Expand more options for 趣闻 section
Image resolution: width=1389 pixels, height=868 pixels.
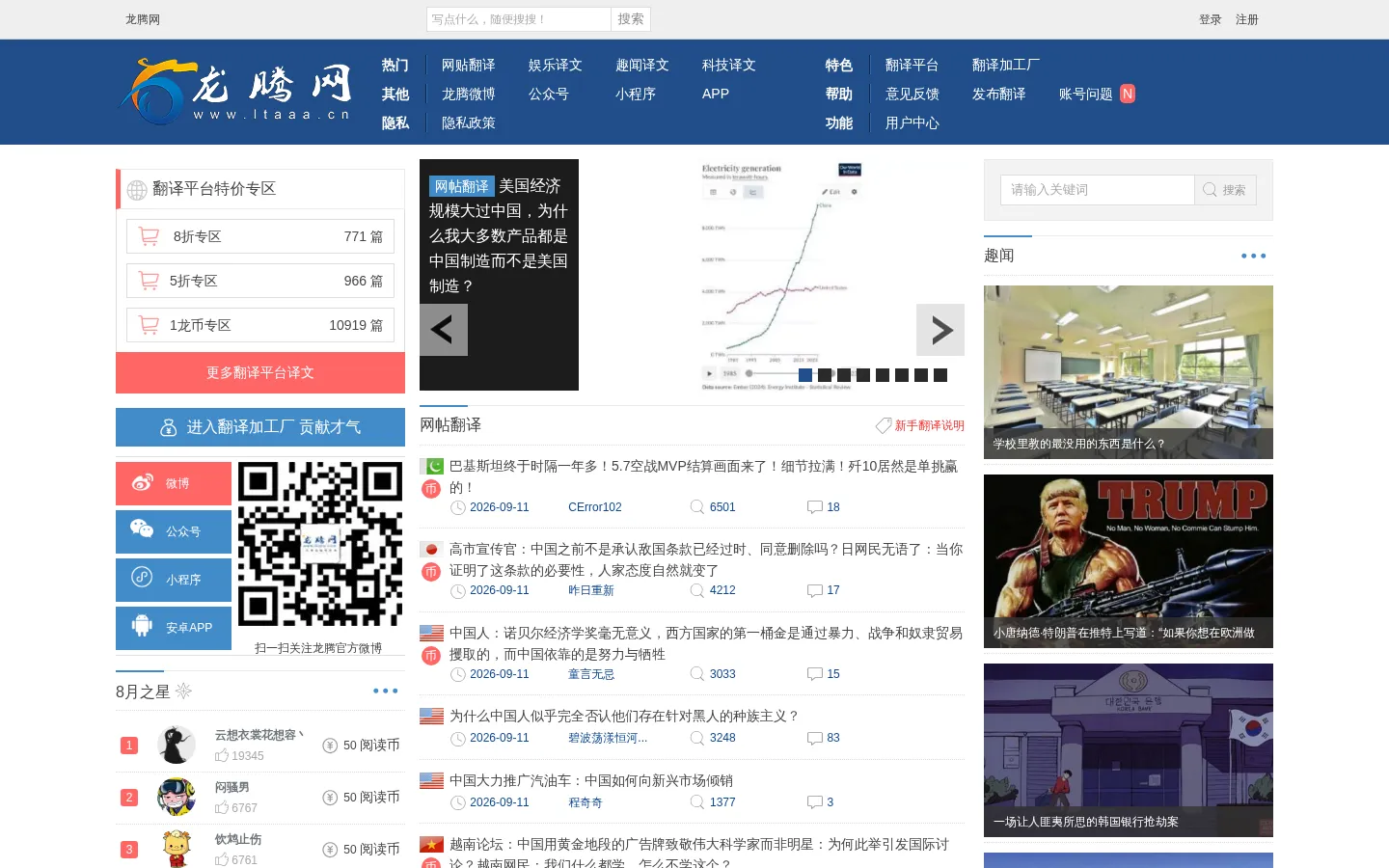coord(1253,256)
